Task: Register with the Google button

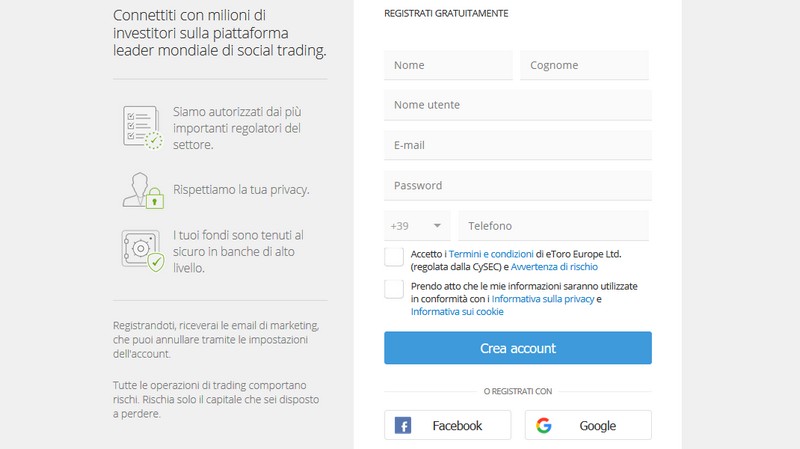Action: (x=588, y=425)
